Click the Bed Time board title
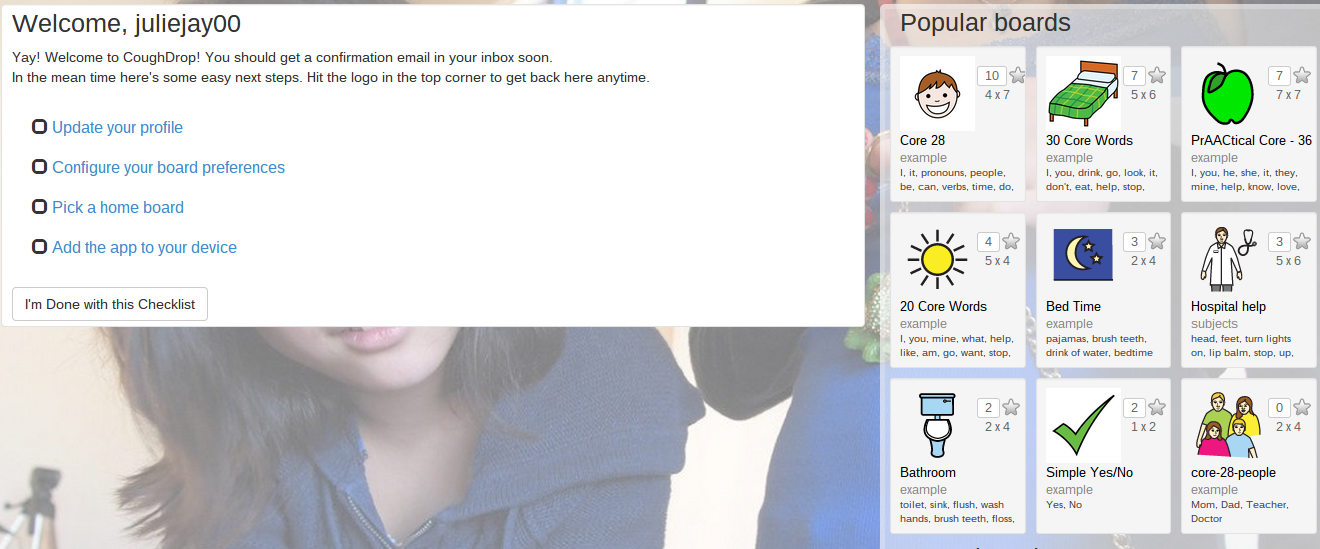Viewport: 1320px width, 549px height. coord(1073,307)
